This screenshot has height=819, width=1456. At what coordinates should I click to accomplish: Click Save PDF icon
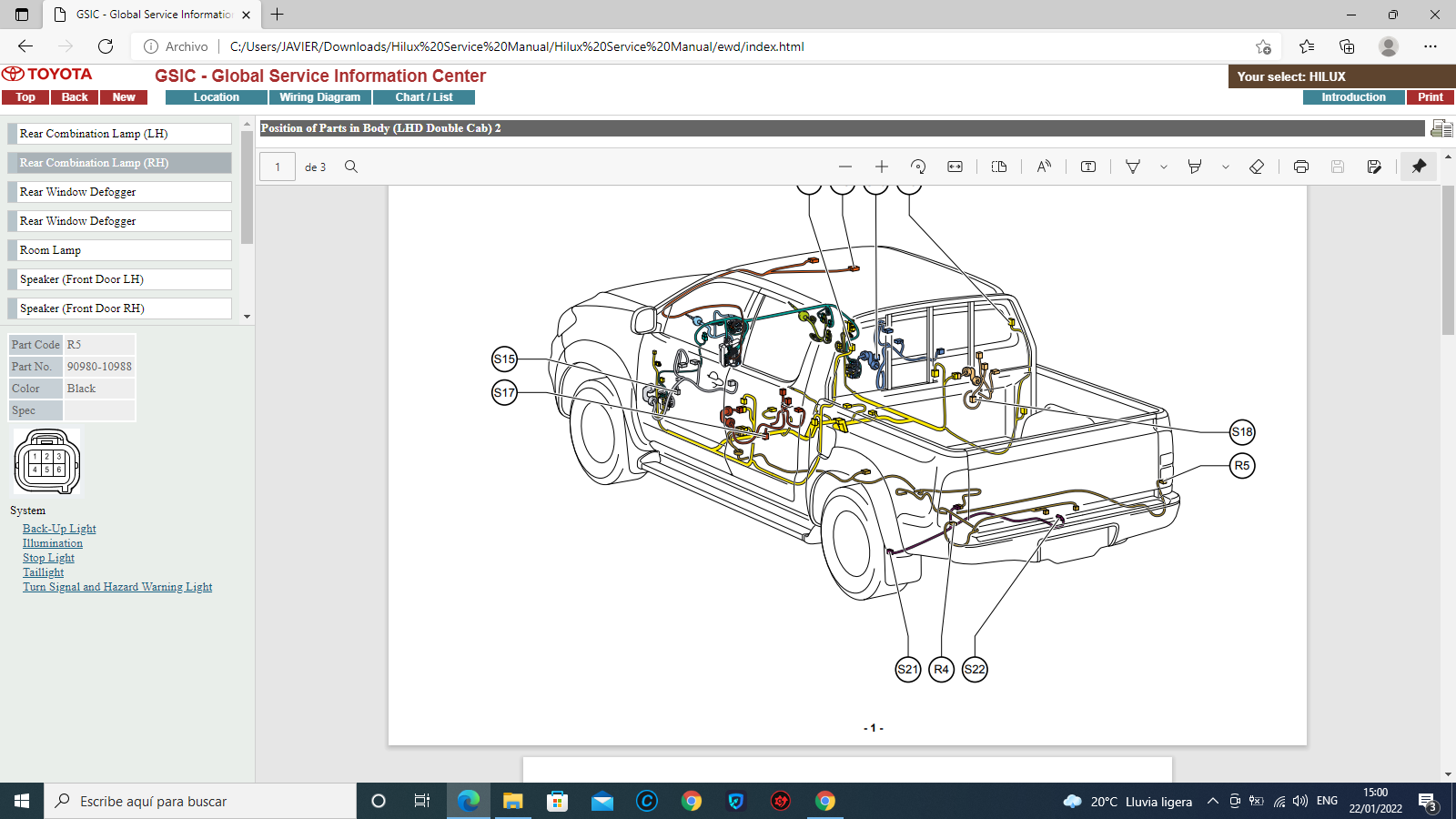click(x=1338, y=167)
